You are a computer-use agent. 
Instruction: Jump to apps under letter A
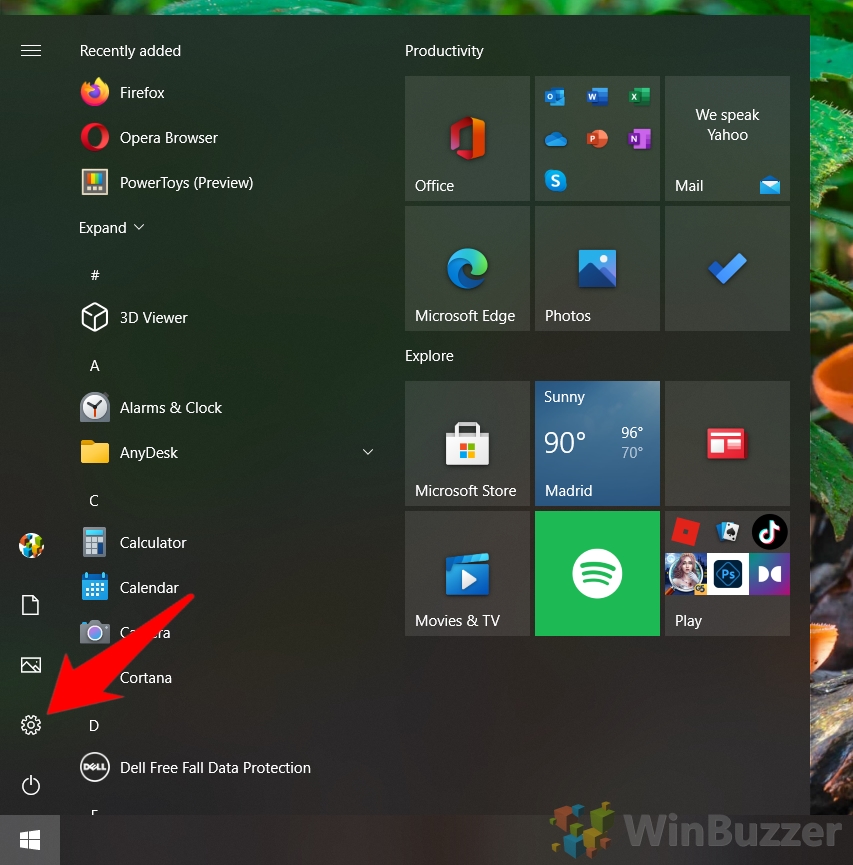point(94,366)
